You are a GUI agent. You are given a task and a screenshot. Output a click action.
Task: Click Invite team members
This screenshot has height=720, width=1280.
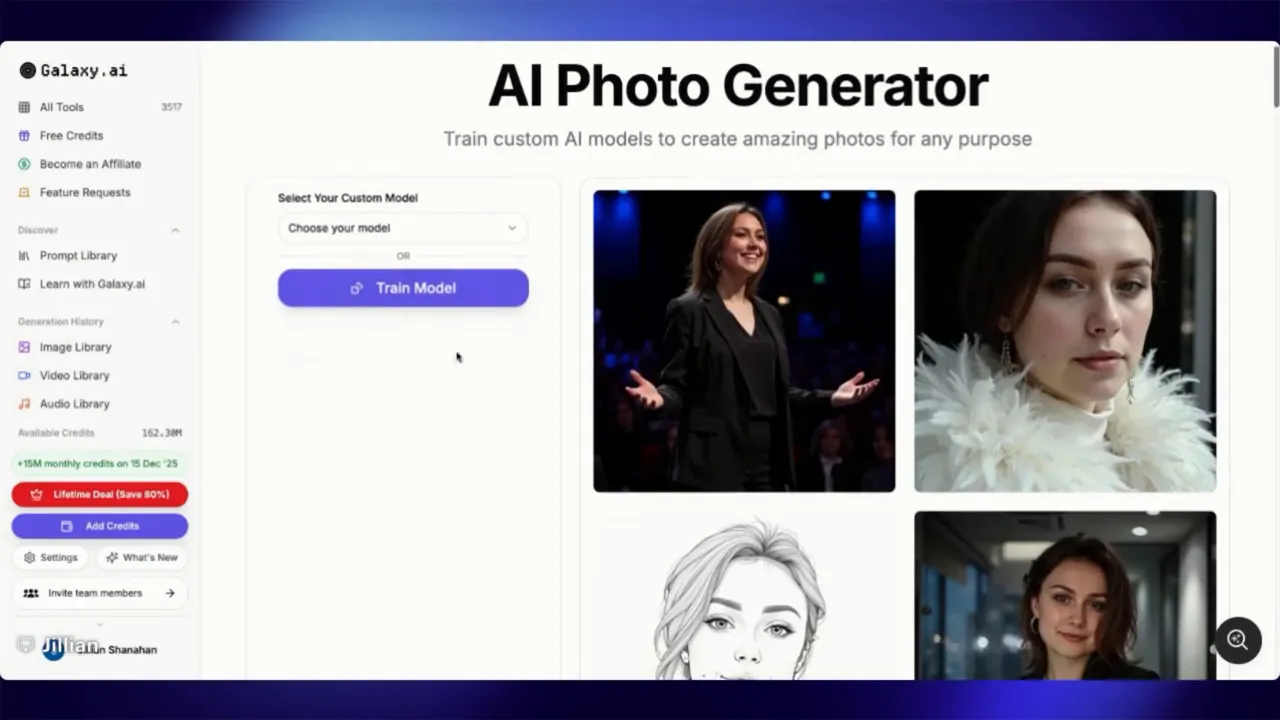click(99, 593)
